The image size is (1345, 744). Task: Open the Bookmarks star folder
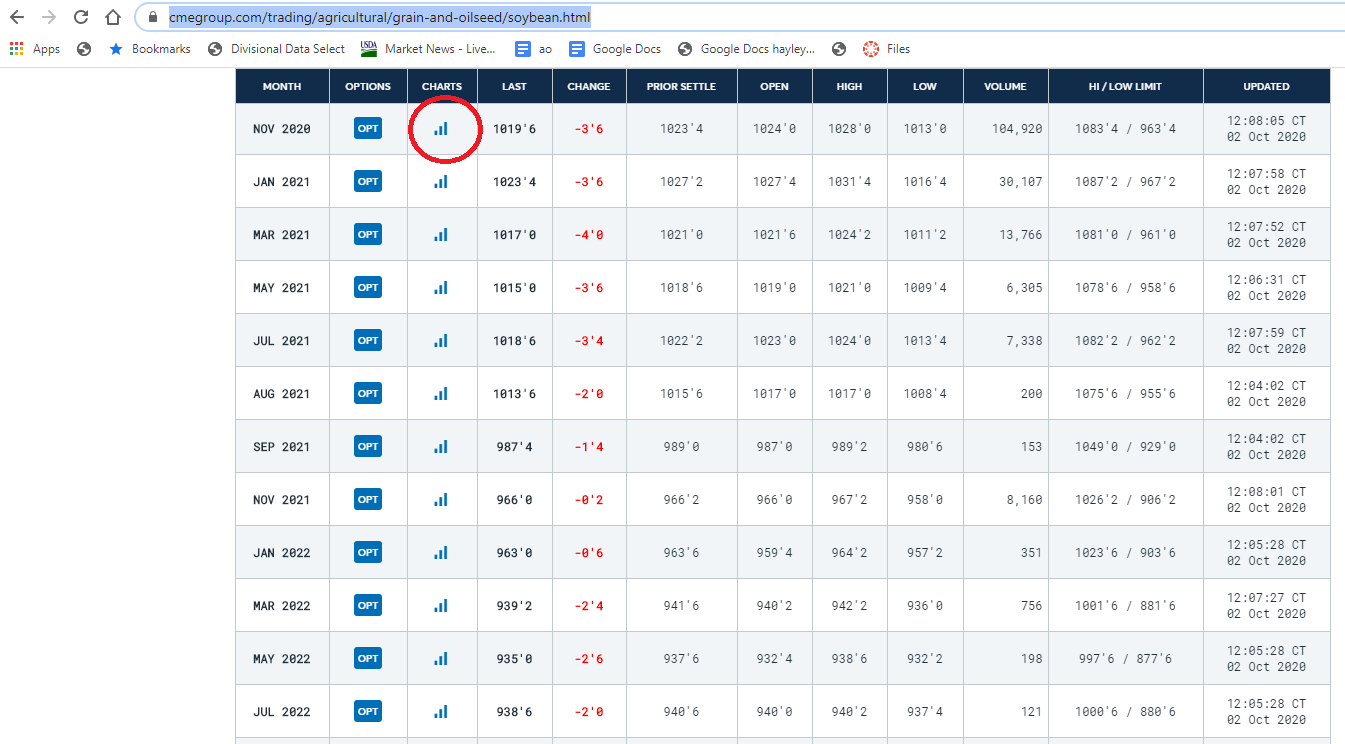pos(149,49)
